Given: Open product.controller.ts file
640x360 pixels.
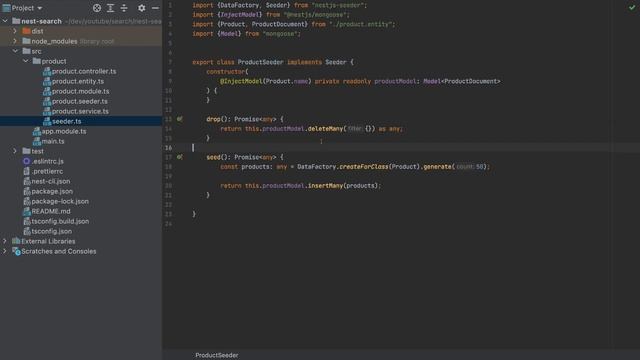Looking at the screenshot, I should (84, 71).
